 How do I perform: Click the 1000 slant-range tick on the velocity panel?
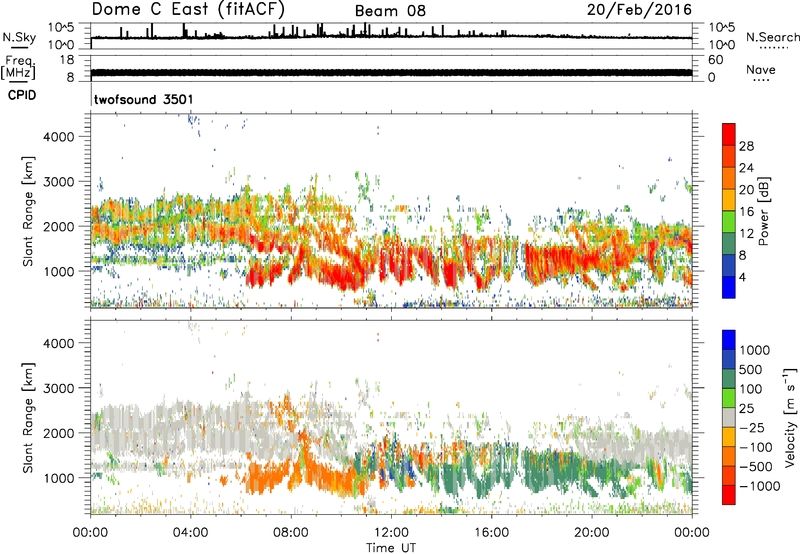(x=58, y=478)
